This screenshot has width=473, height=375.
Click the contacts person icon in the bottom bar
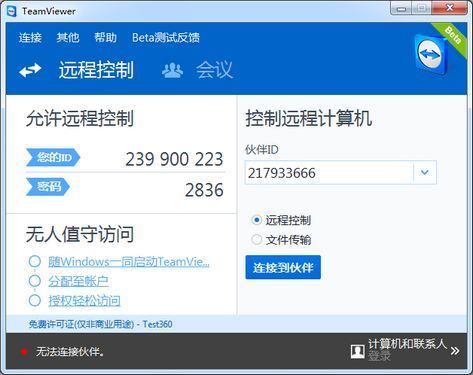click(357, 351)
